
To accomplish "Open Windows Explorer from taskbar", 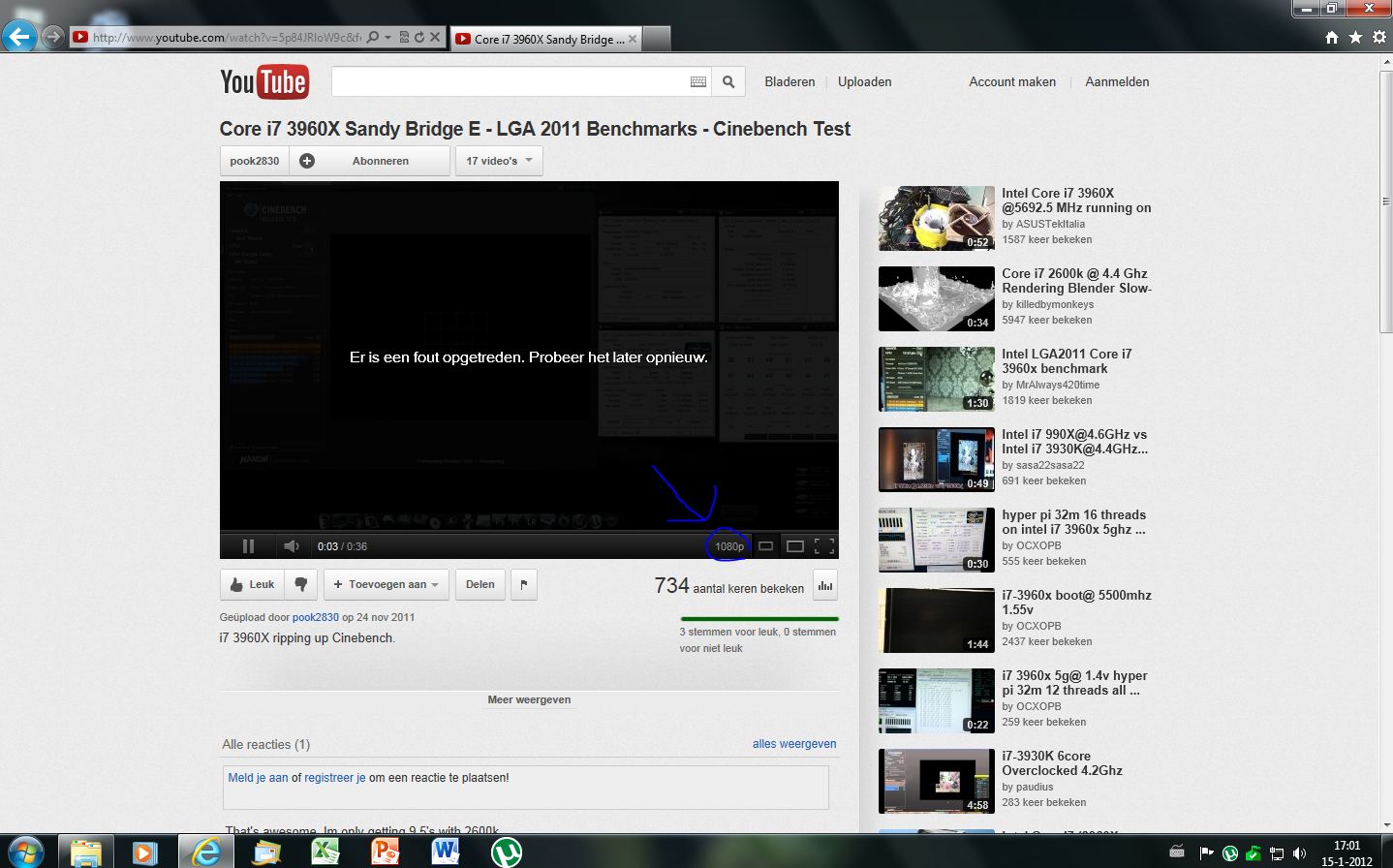I will click(85, 852).
